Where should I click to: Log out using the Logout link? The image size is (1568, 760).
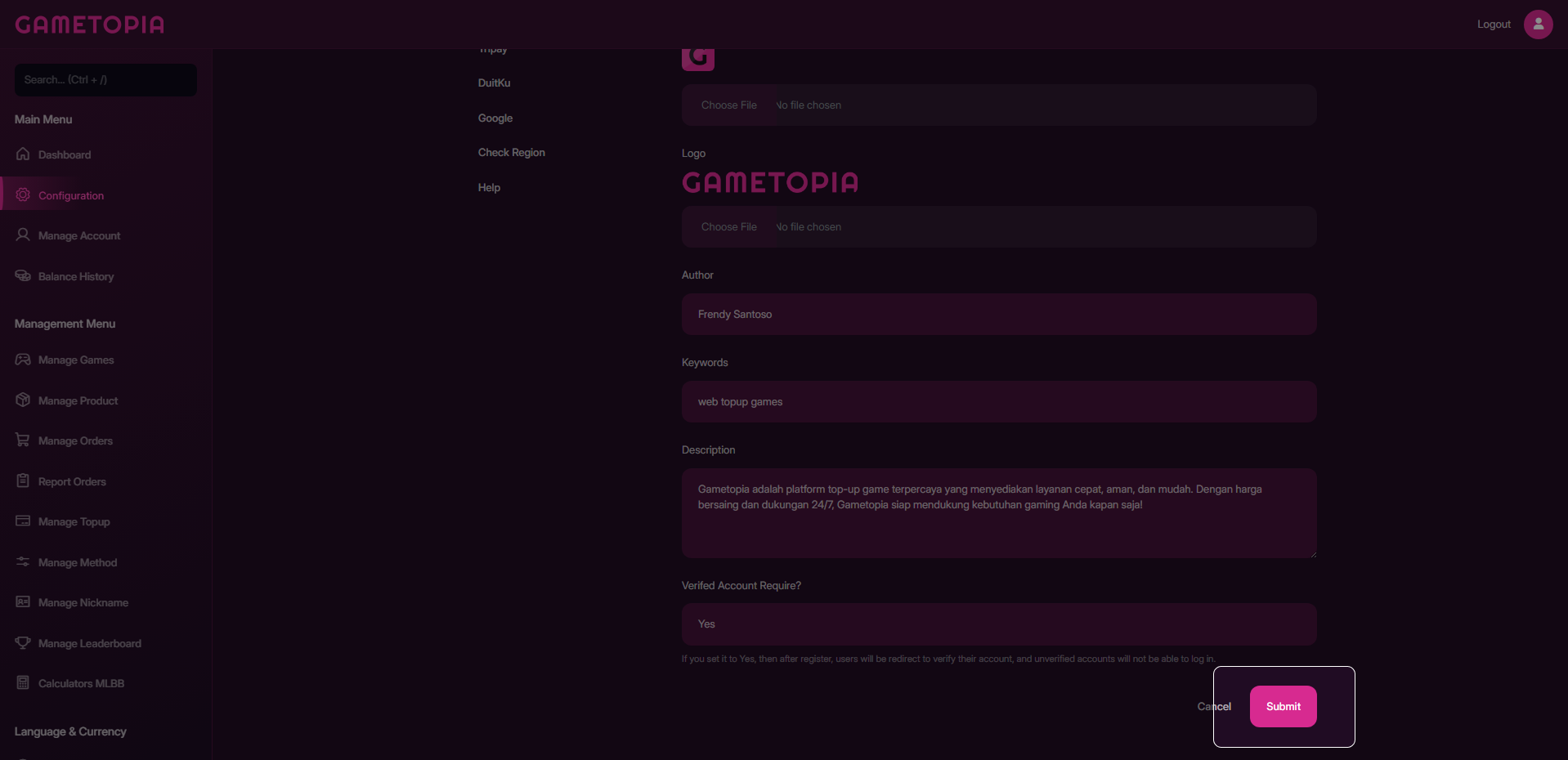1494,25
